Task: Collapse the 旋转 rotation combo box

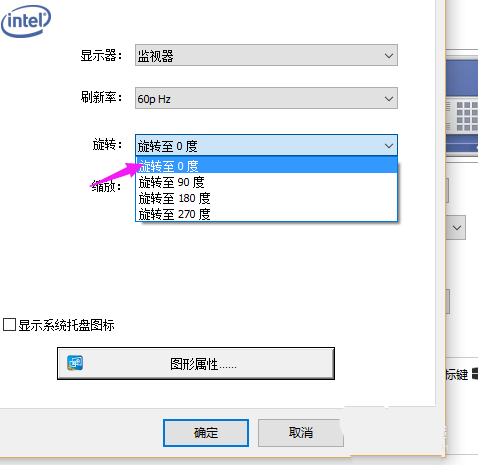Action: pos(266,145)
